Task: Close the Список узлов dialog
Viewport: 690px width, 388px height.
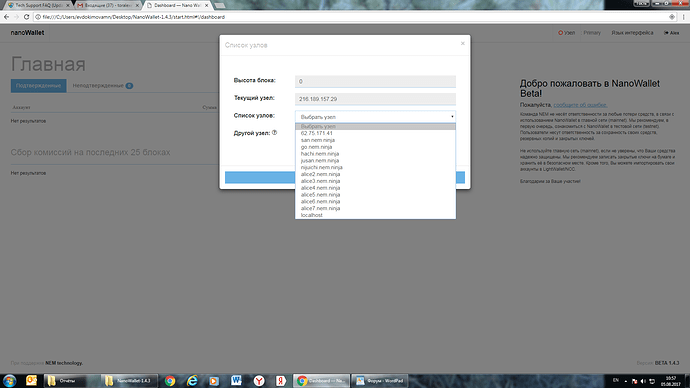Action: [x=462, y=43]
